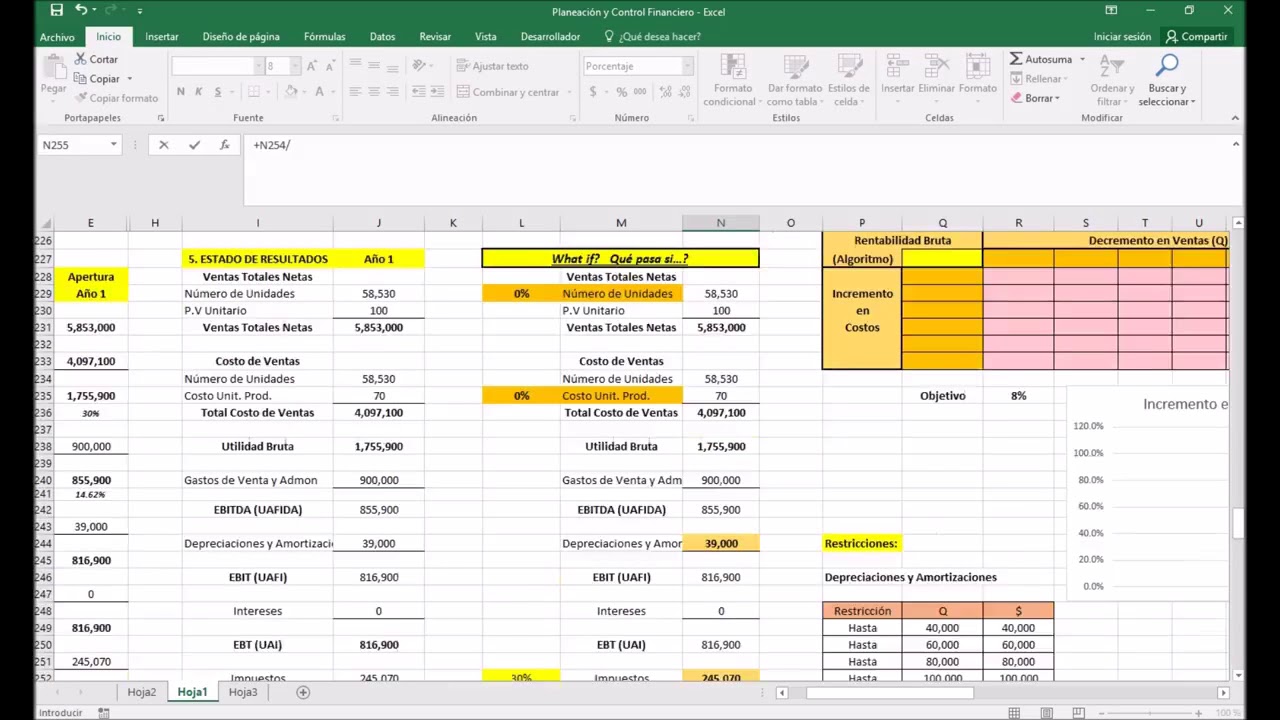Image resolution: width=1280 pixels, height=720 pixels.
Task: Expand the formula bar
Action: point(1235,145)
